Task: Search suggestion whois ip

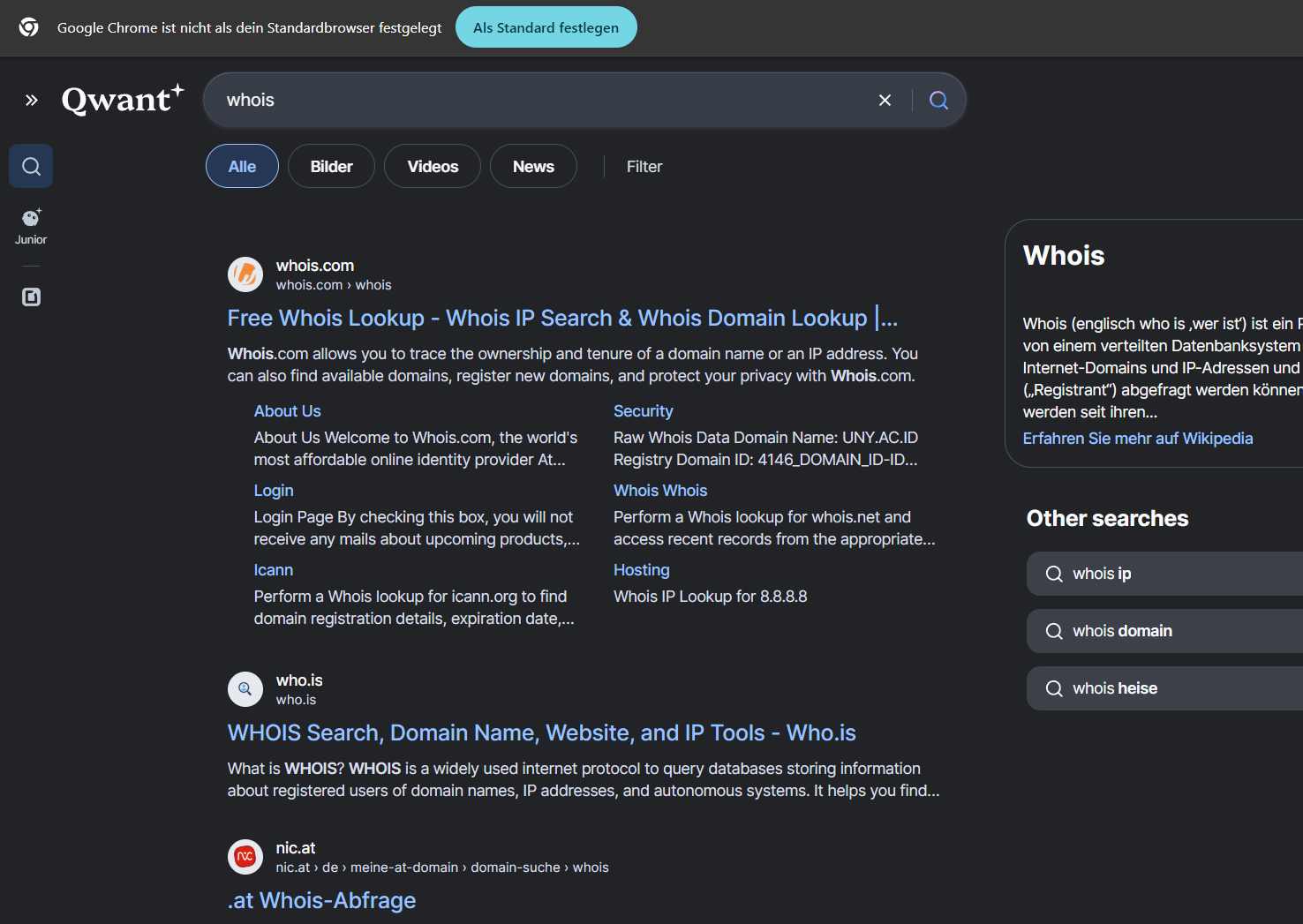Action: pyautogui.click(x=1164, y=574)
